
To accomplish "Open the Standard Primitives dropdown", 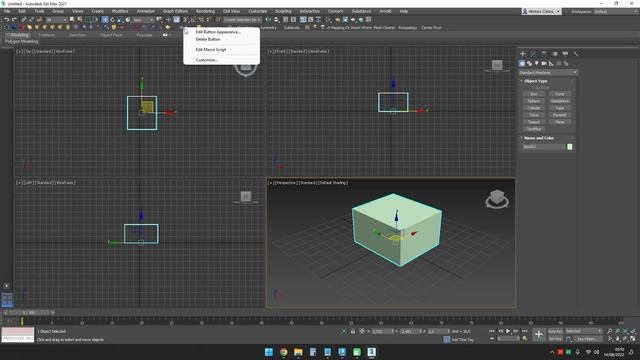I will pyautogui.click(x=548, y=73).
